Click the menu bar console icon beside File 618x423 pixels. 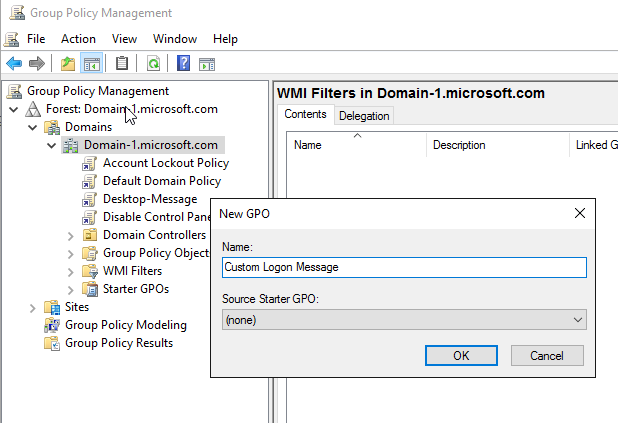click(11, 39)
